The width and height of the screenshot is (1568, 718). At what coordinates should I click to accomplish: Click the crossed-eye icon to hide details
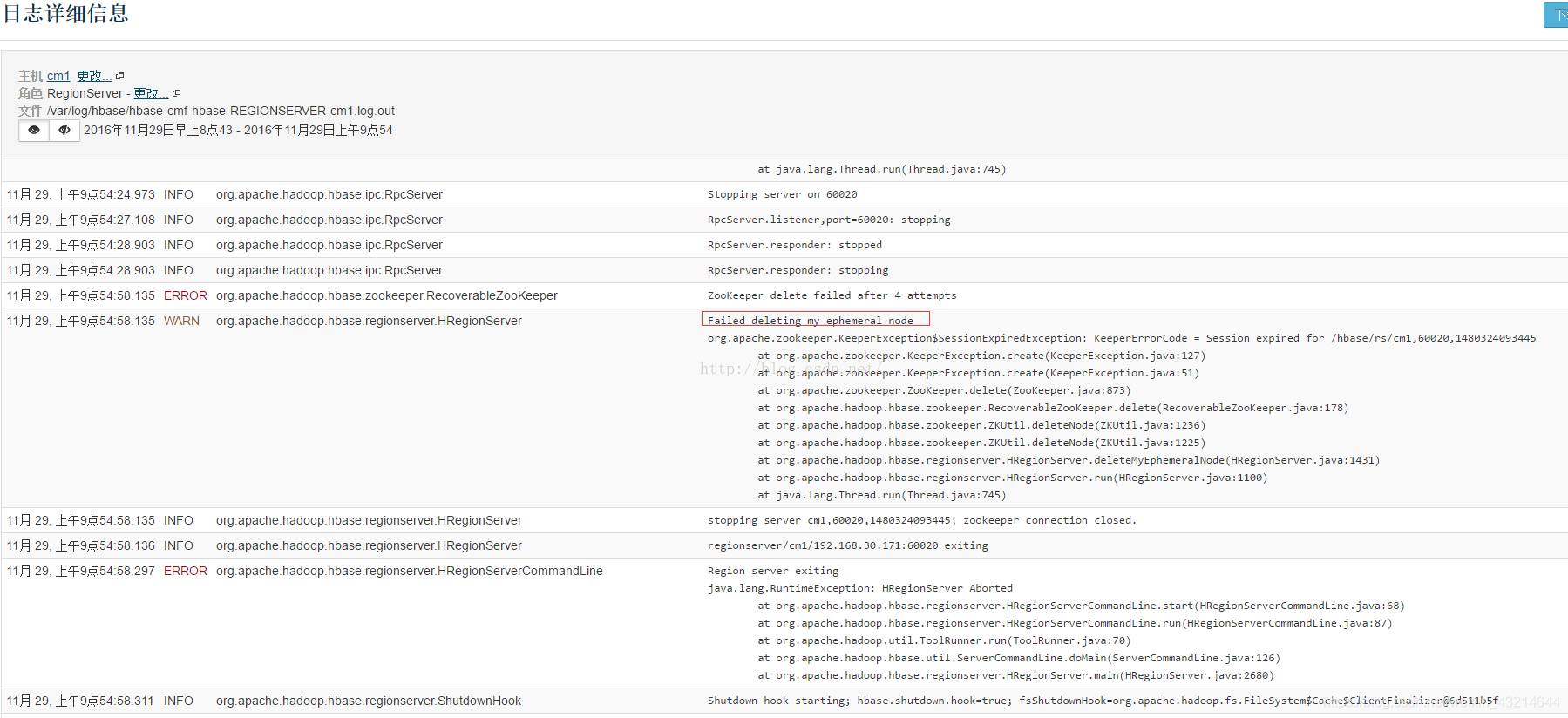64,131
